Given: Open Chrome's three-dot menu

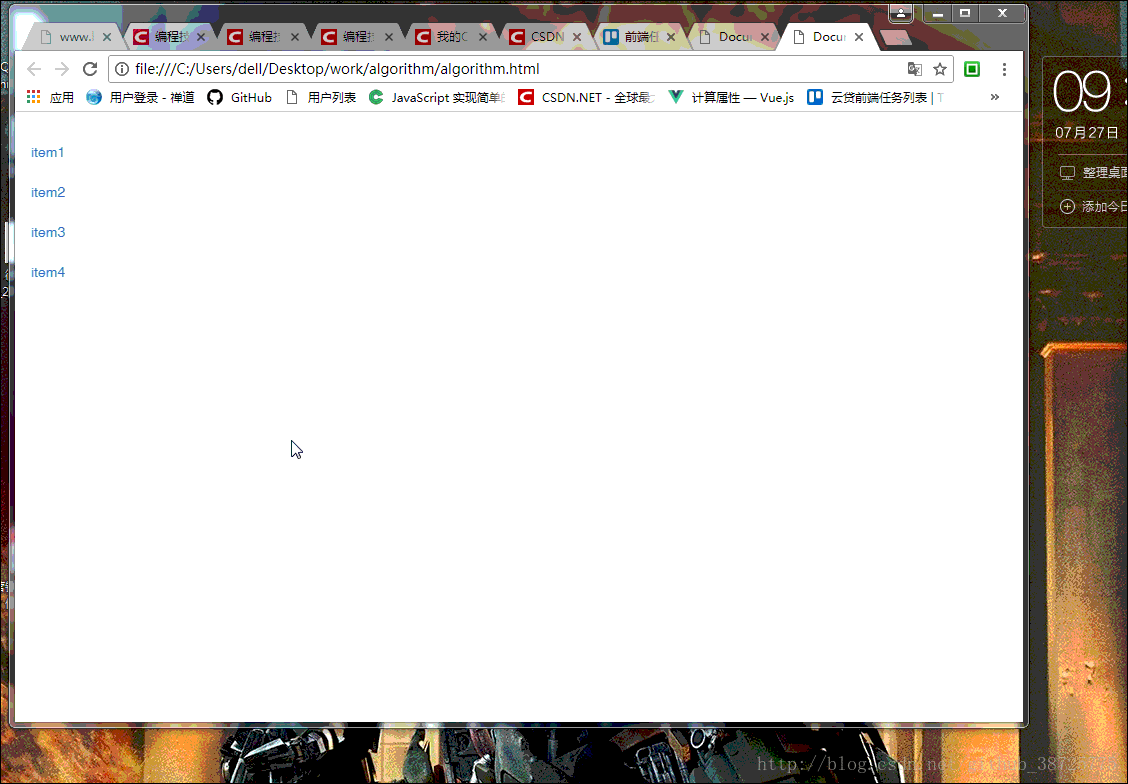Looking at the screenshot, I should [x=1004, y=69].
